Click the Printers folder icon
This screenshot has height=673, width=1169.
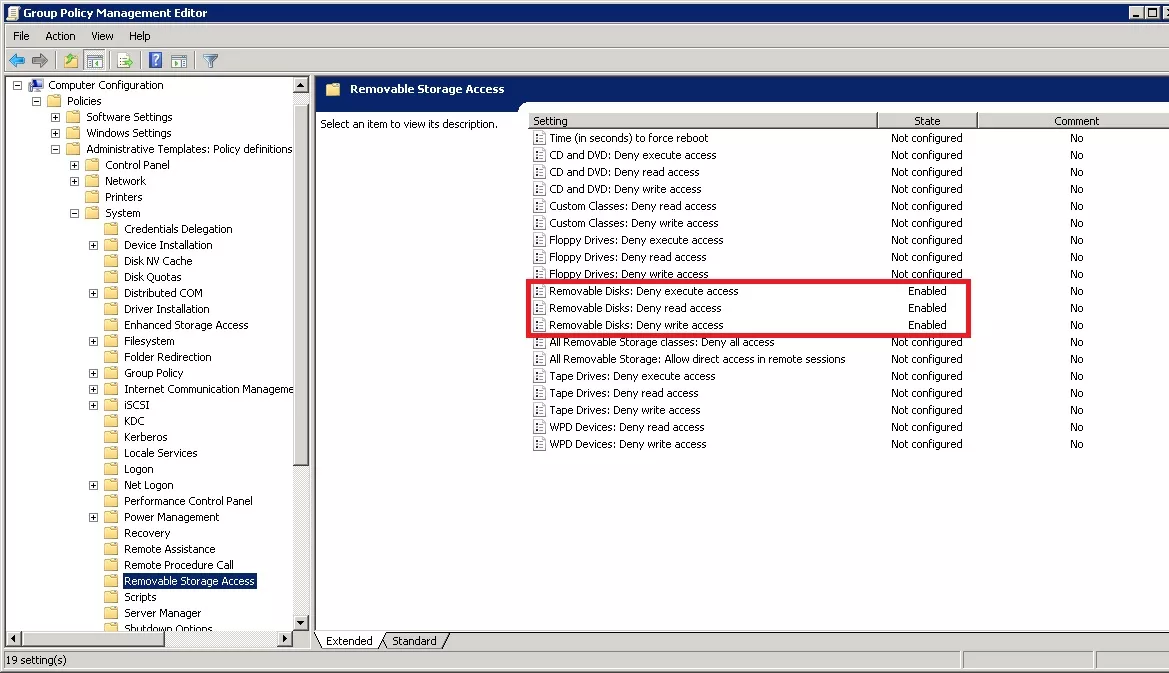92,198
